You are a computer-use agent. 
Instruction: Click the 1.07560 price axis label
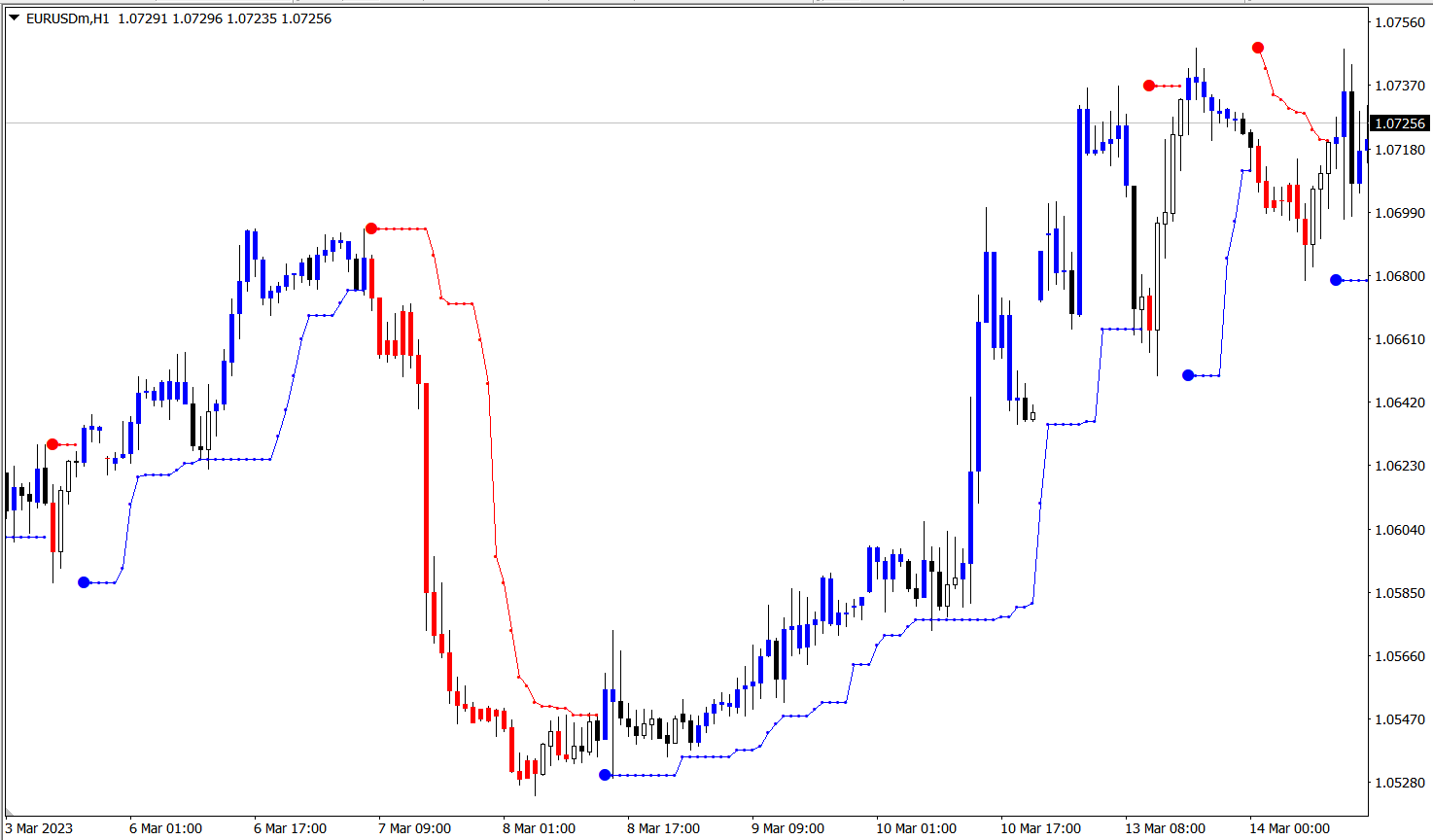pyautogui.click(x=1400, y=22)
